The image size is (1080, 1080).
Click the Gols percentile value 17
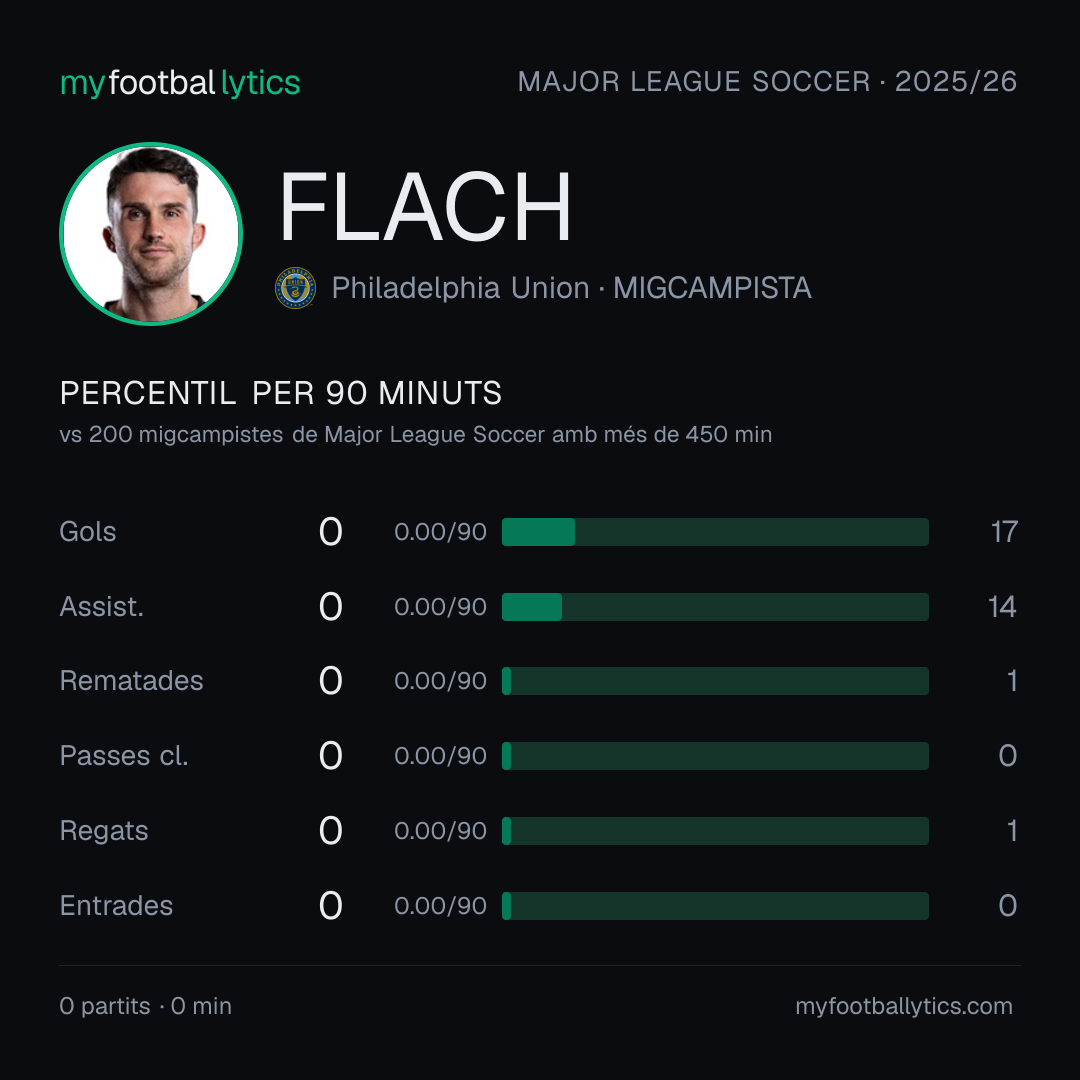click(x=1004, y=532)
